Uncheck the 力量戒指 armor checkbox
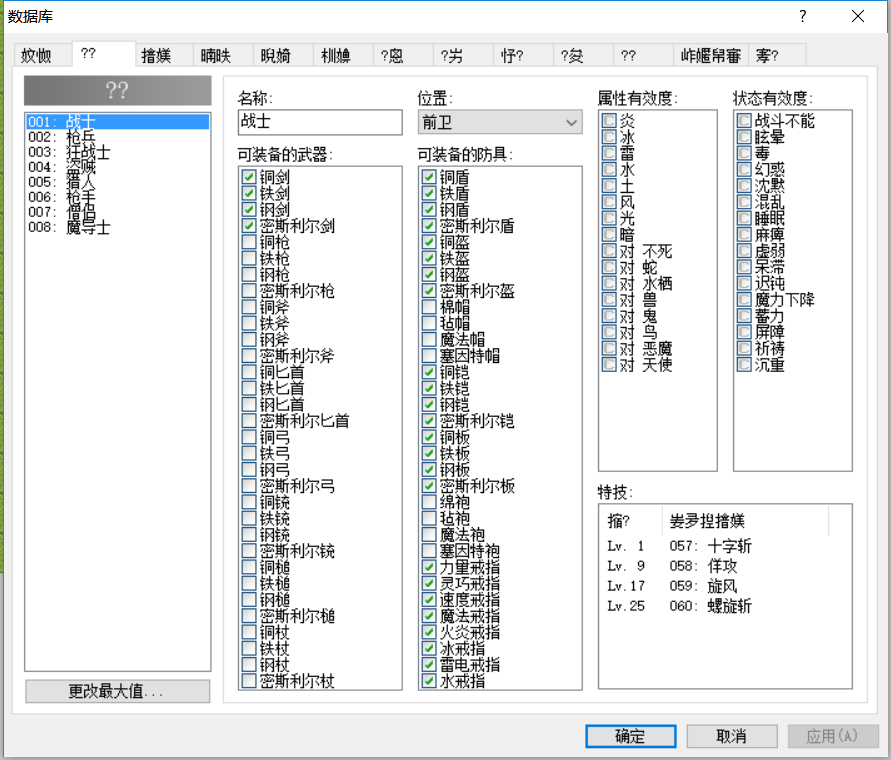This screenshot has height=760, width=891. click(x=429, y=567)
